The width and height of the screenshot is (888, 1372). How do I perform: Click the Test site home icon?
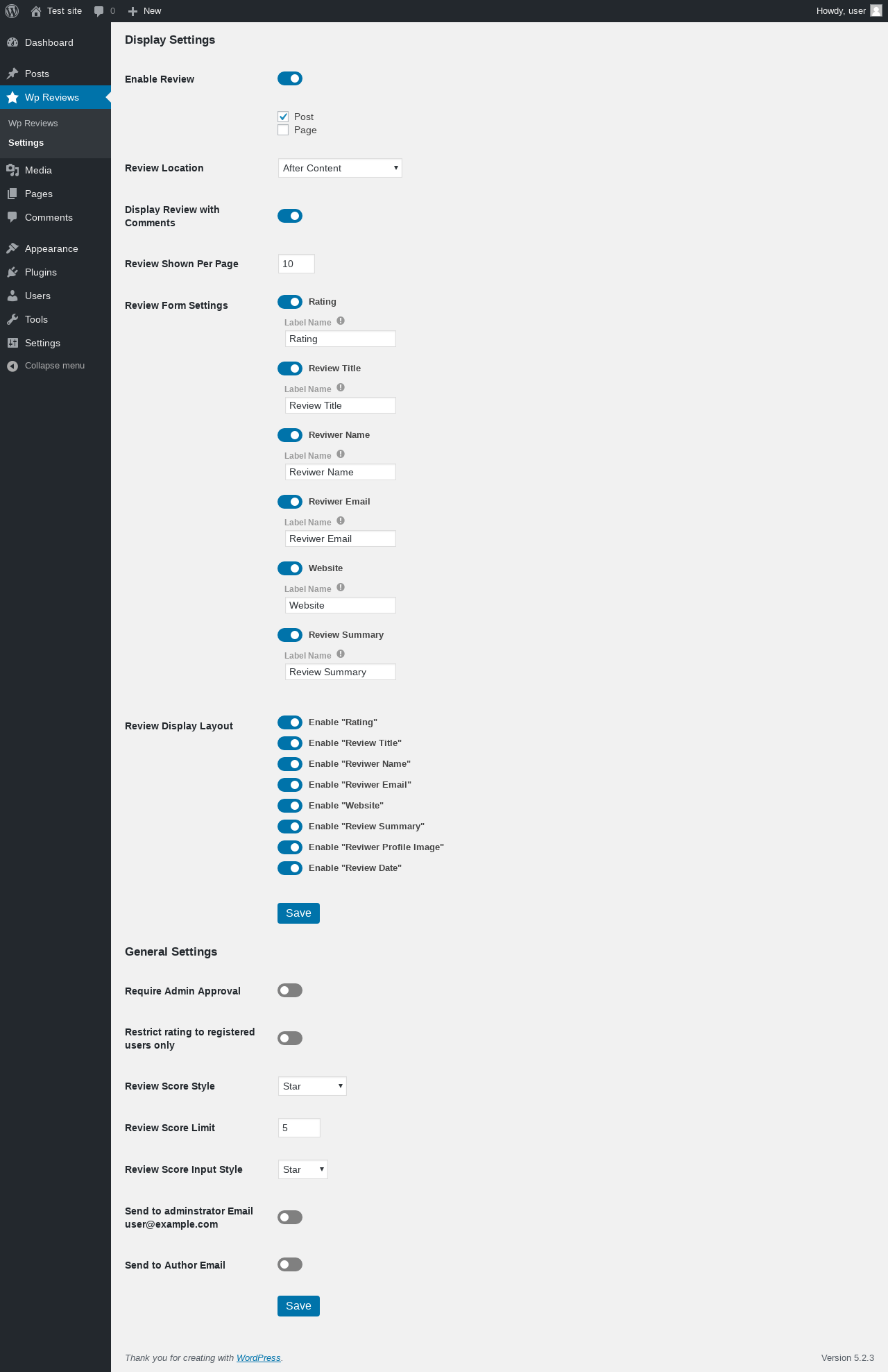(36, 11)
